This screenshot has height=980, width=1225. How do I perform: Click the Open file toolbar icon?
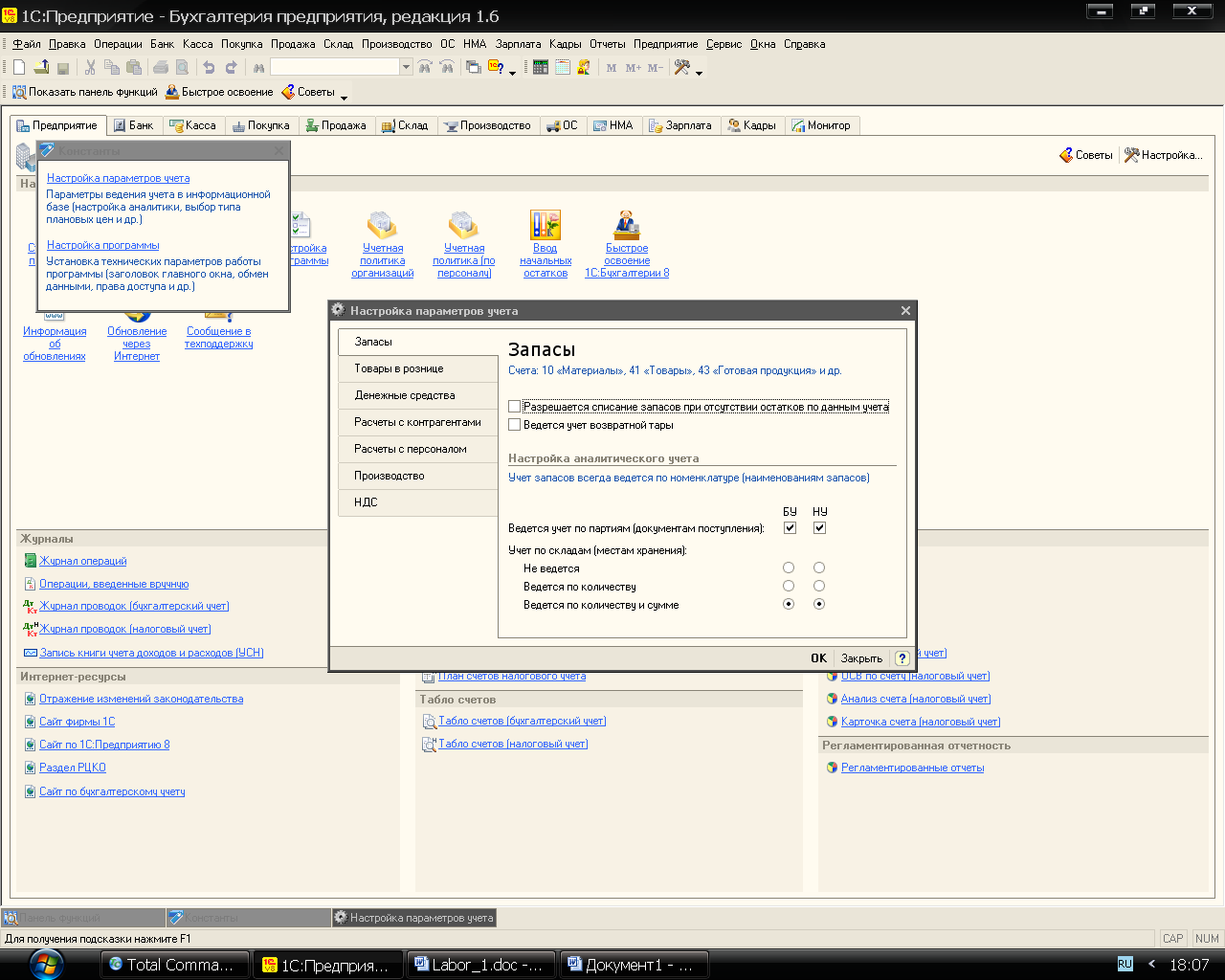pos(41,67)
